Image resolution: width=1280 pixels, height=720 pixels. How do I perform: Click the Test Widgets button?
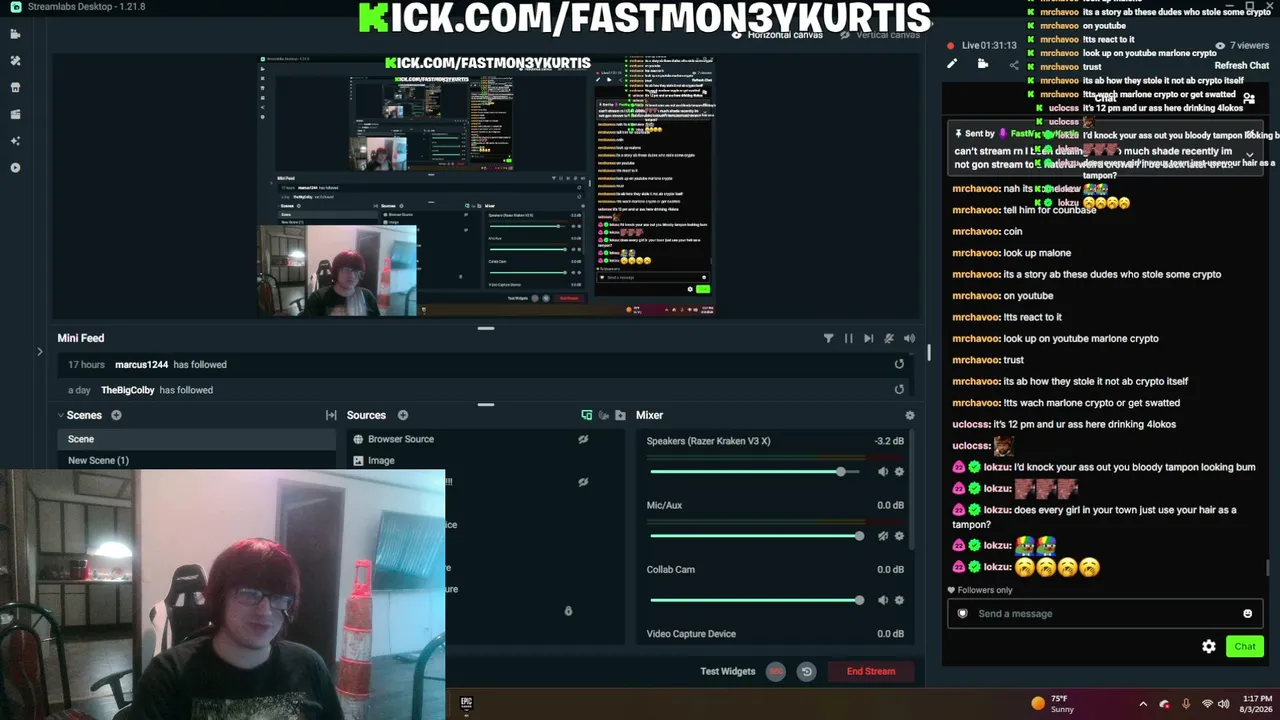(x=728, y=671)
